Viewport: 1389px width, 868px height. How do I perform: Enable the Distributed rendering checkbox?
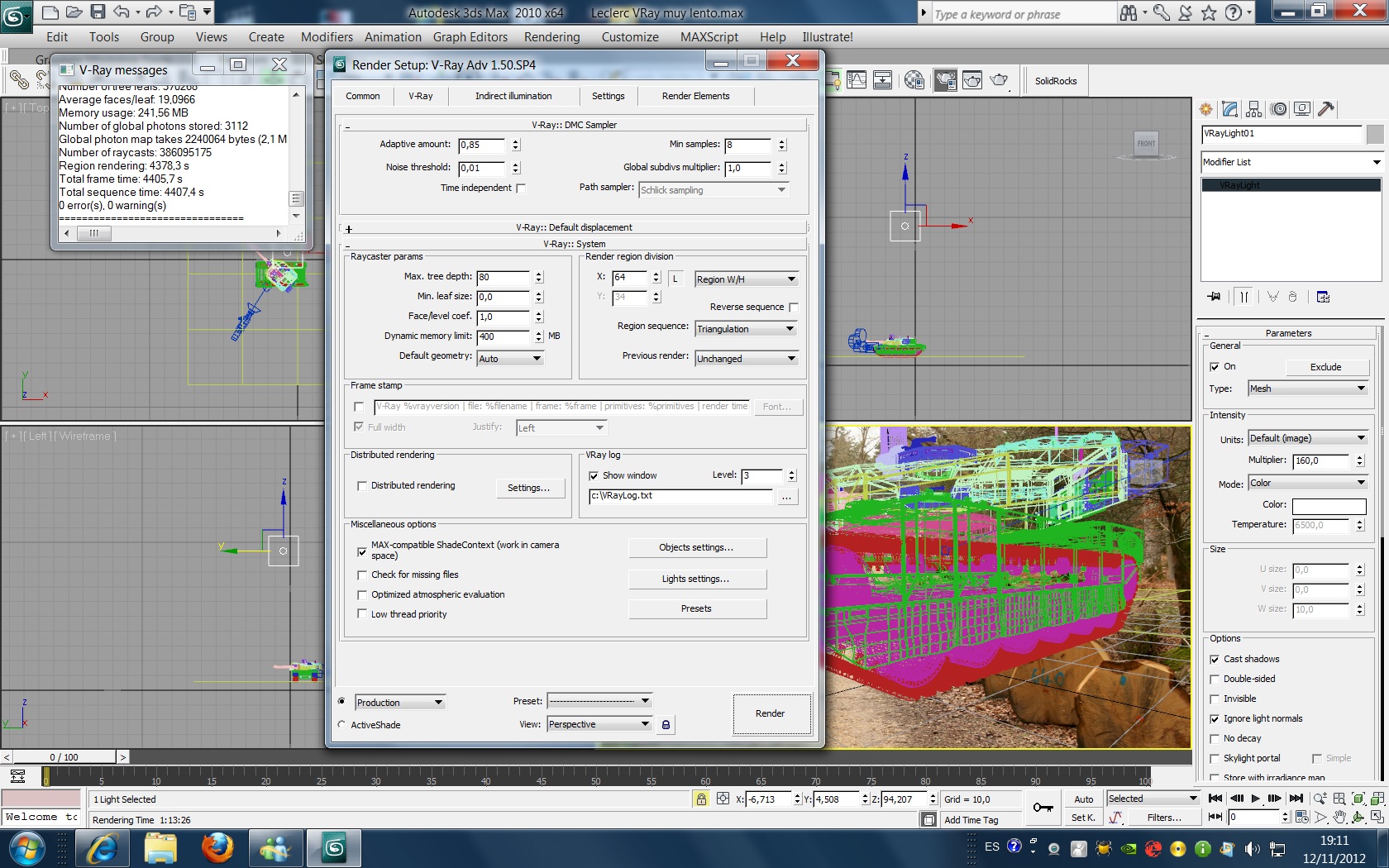362,486
